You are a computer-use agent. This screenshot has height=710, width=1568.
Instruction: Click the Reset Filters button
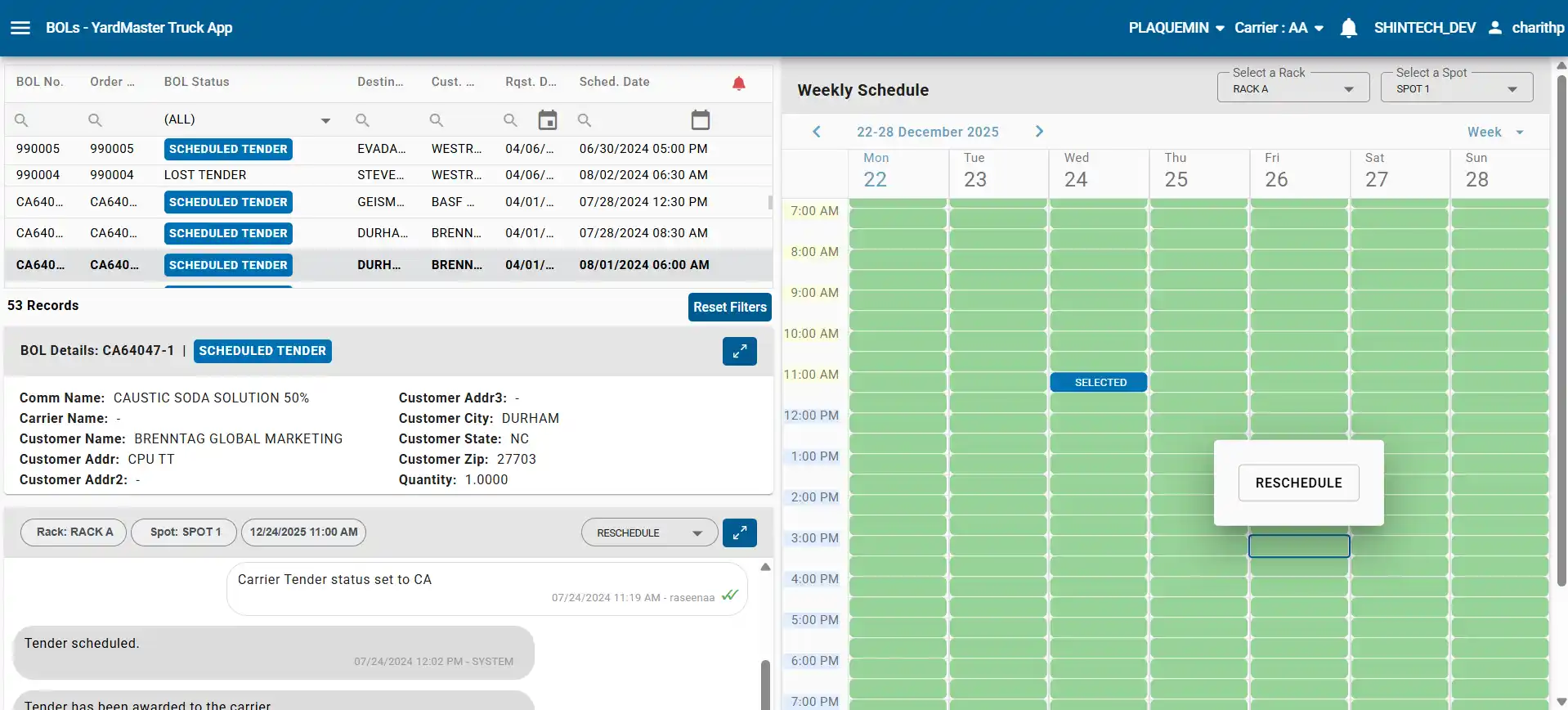coord(729,307)
